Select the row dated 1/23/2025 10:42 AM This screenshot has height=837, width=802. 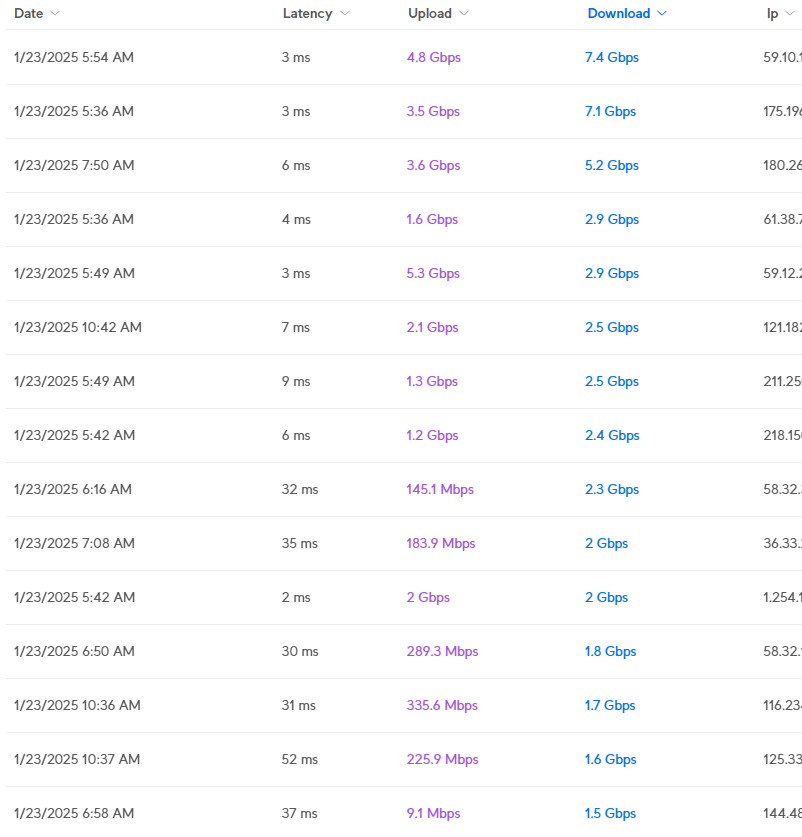78,328
